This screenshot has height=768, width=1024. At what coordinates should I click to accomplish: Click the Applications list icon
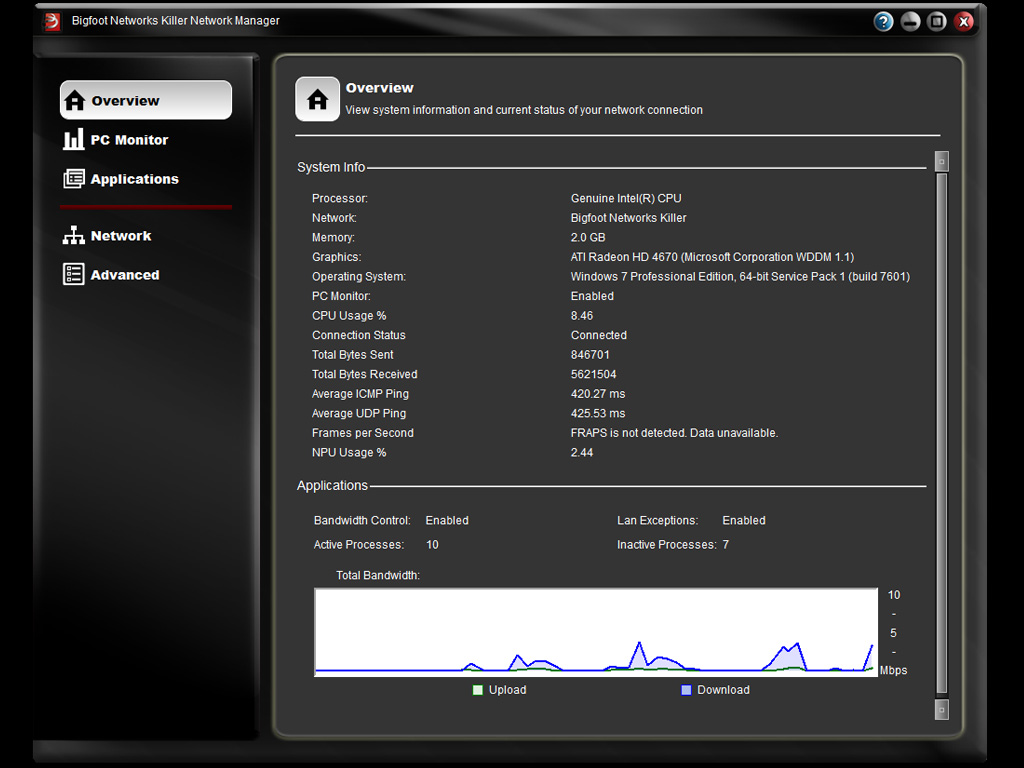(73, 178)
